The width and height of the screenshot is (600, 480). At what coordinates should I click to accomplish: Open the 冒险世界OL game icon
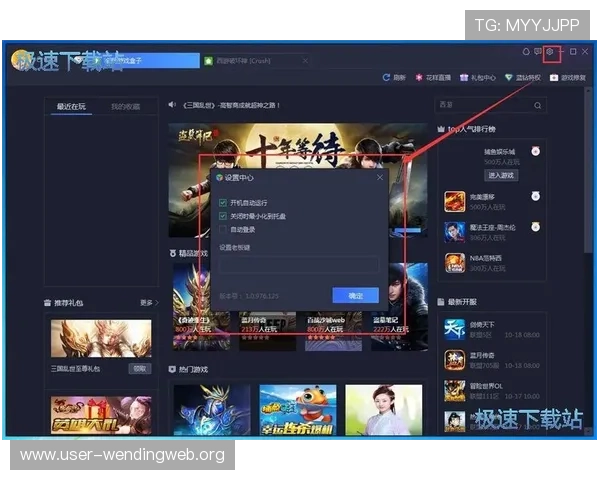point(455,390)
